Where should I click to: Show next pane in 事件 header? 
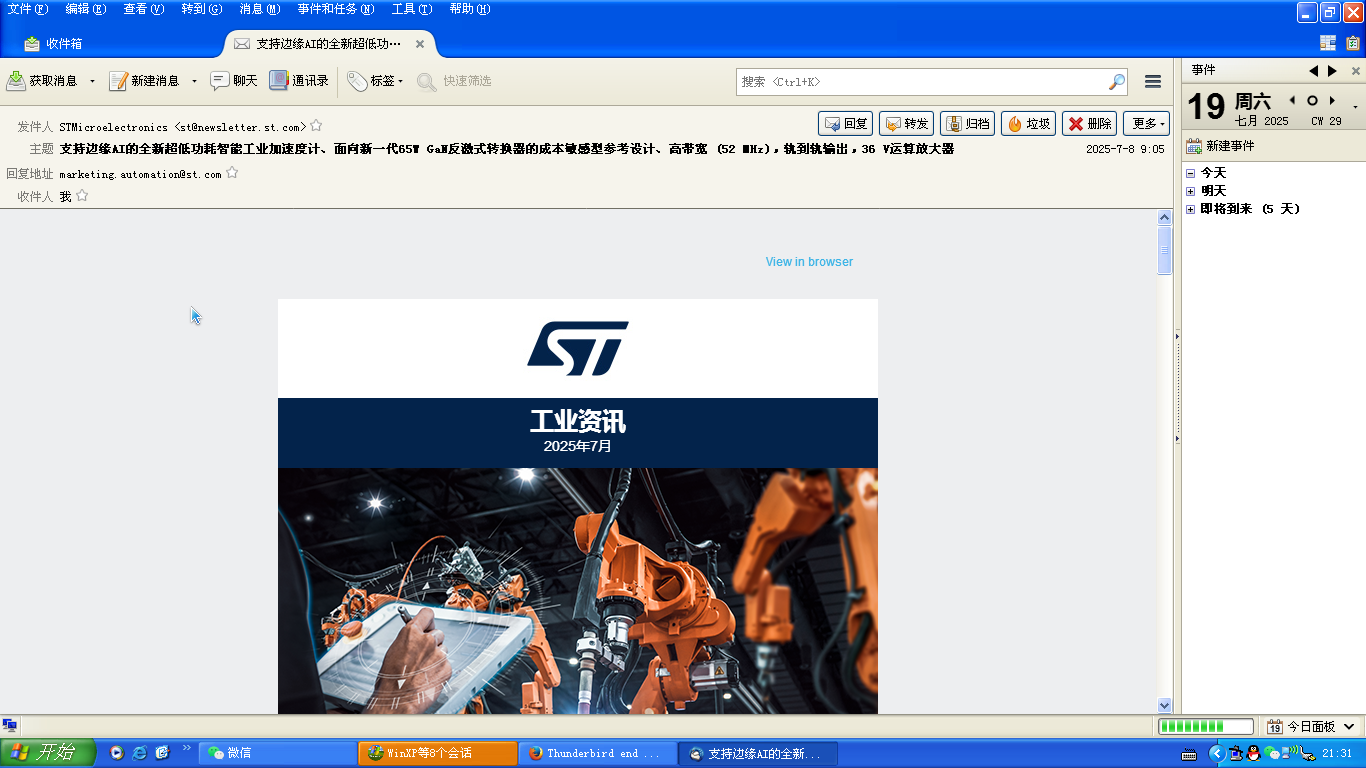[1332, 71]
